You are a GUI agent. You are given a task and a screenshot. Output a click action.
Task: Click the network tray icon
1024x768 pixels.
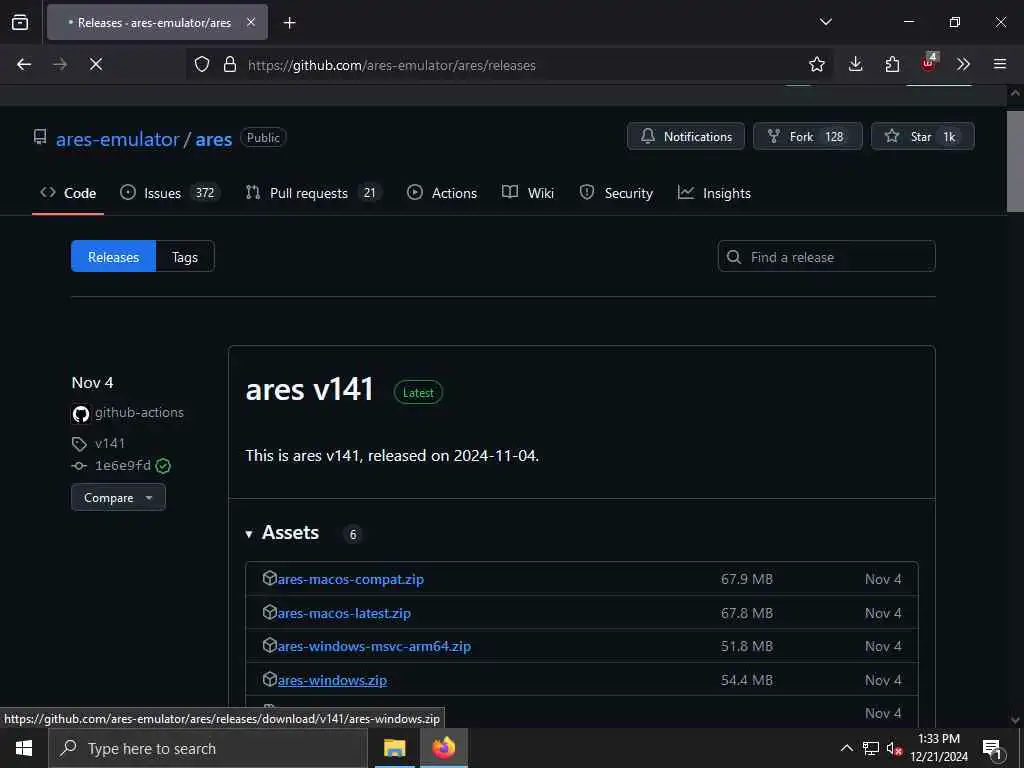(871, 748)
